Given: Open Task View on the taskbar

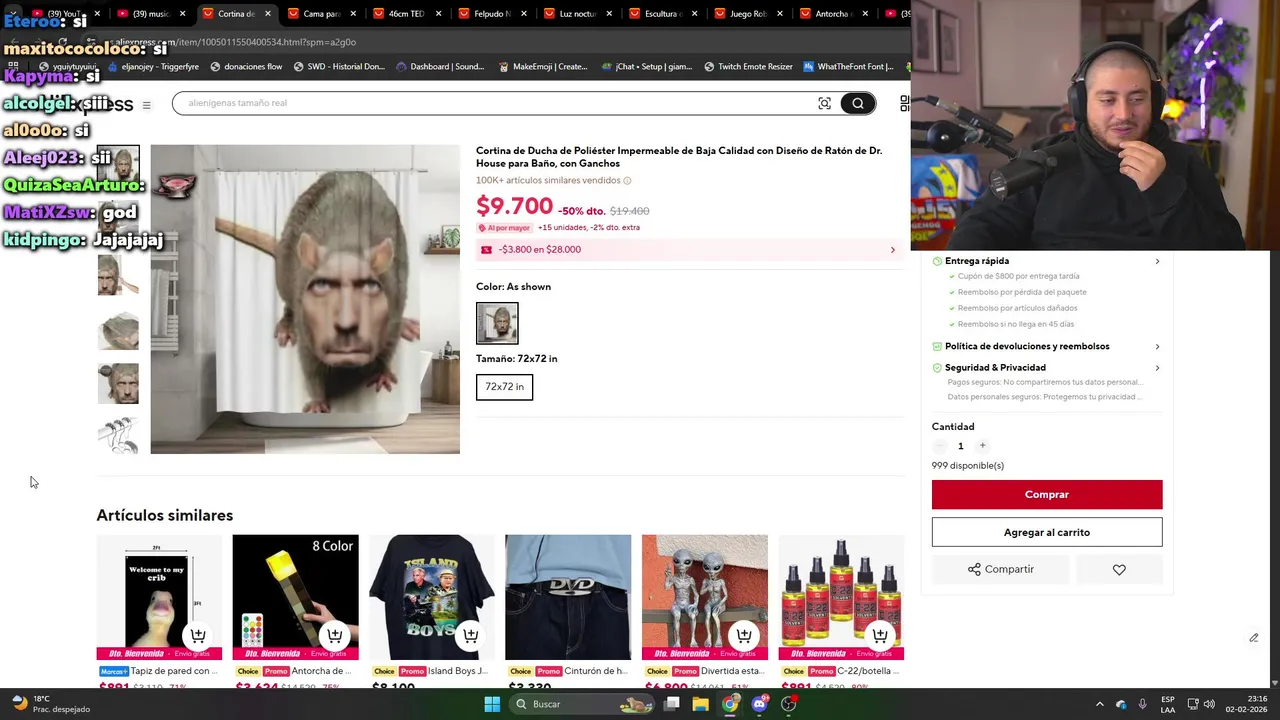Looking at the screenshot, I should click(x=672, y=704).
